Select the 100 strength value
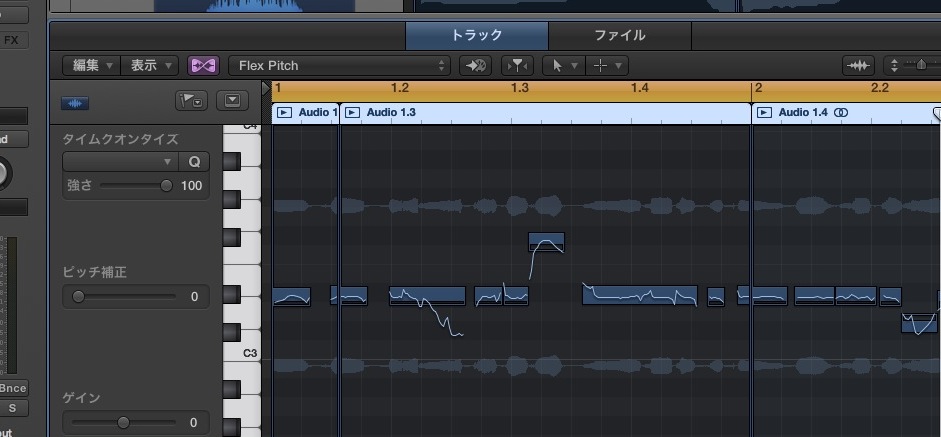Image resolution: width=941 pixels, height=437 pixels. 191,186
